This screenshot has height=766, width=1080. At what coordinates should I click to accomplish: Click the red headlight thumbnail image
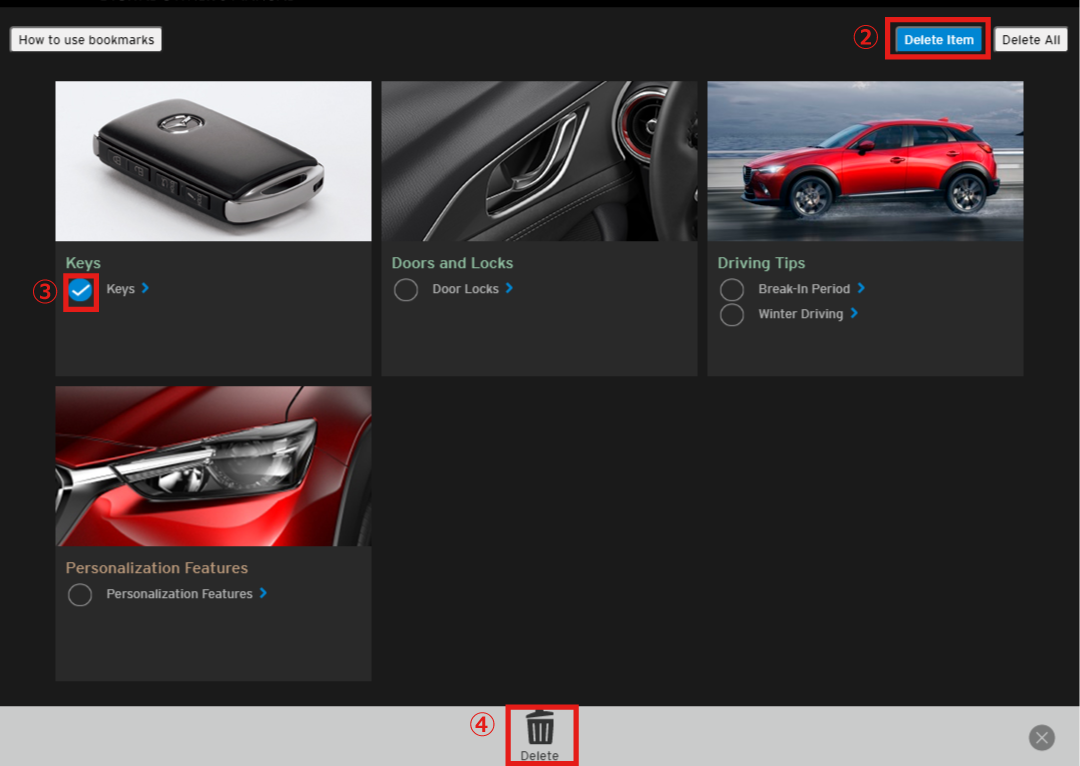coord(214,466)
